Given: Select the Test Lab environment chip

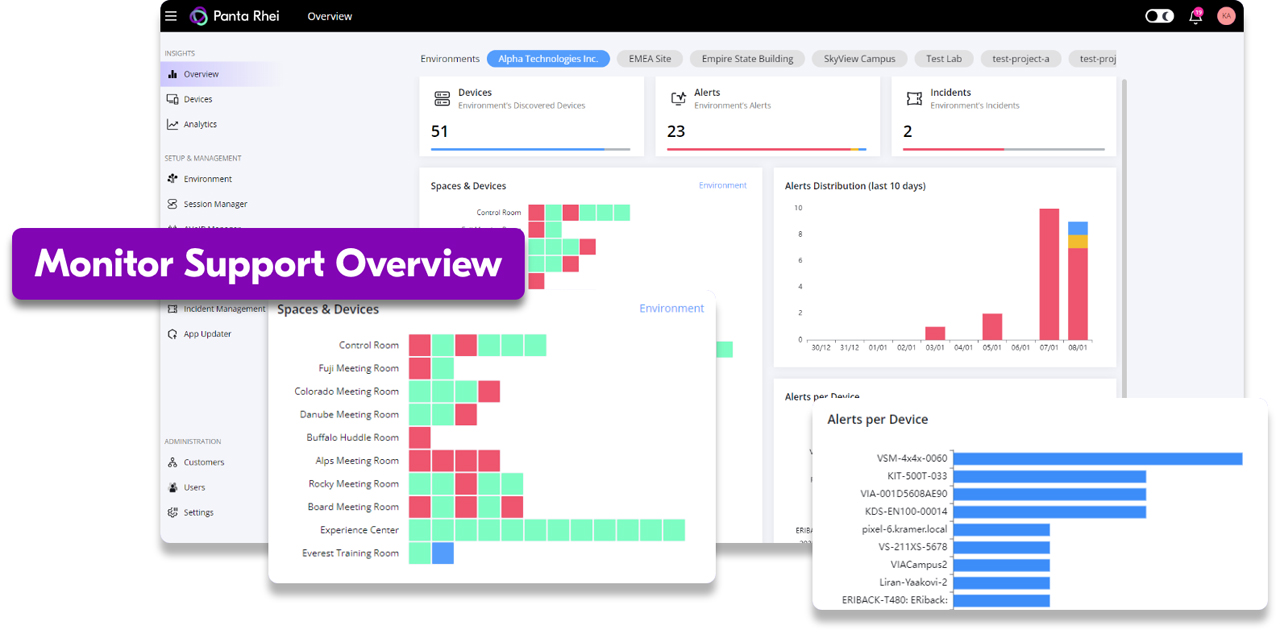Looking at the screenshot, I should (943, 59).
